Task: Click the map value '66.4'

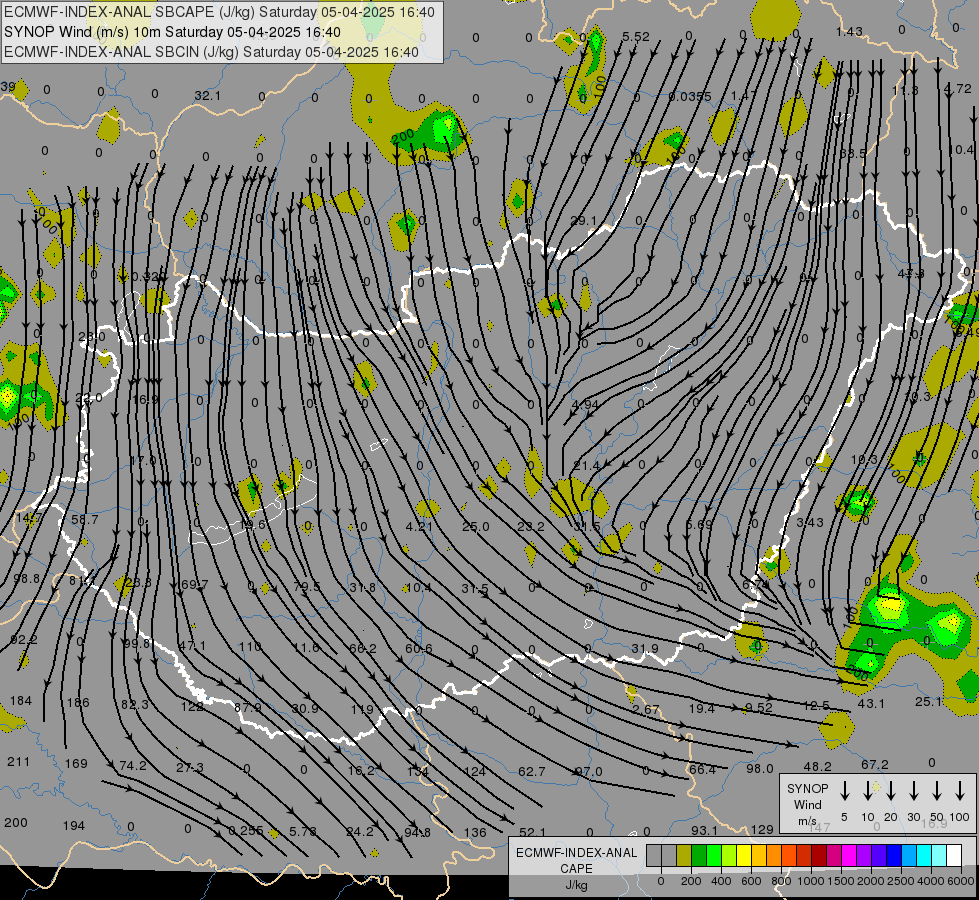Action: tap(702, 769)
